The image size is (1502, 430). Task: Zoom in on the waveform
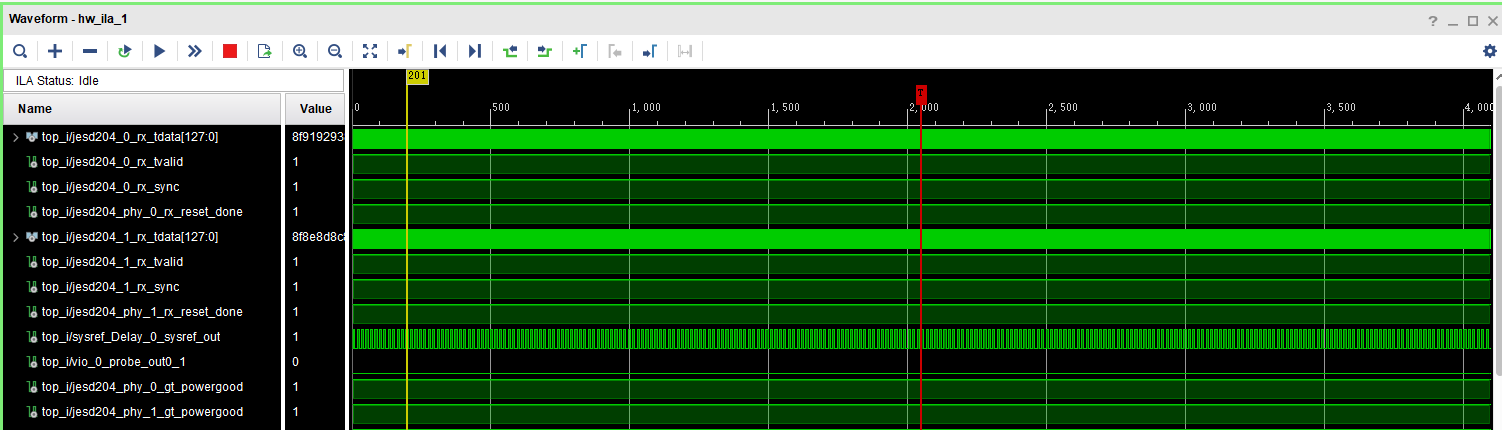pyautogui.click(x=300, y=51)
